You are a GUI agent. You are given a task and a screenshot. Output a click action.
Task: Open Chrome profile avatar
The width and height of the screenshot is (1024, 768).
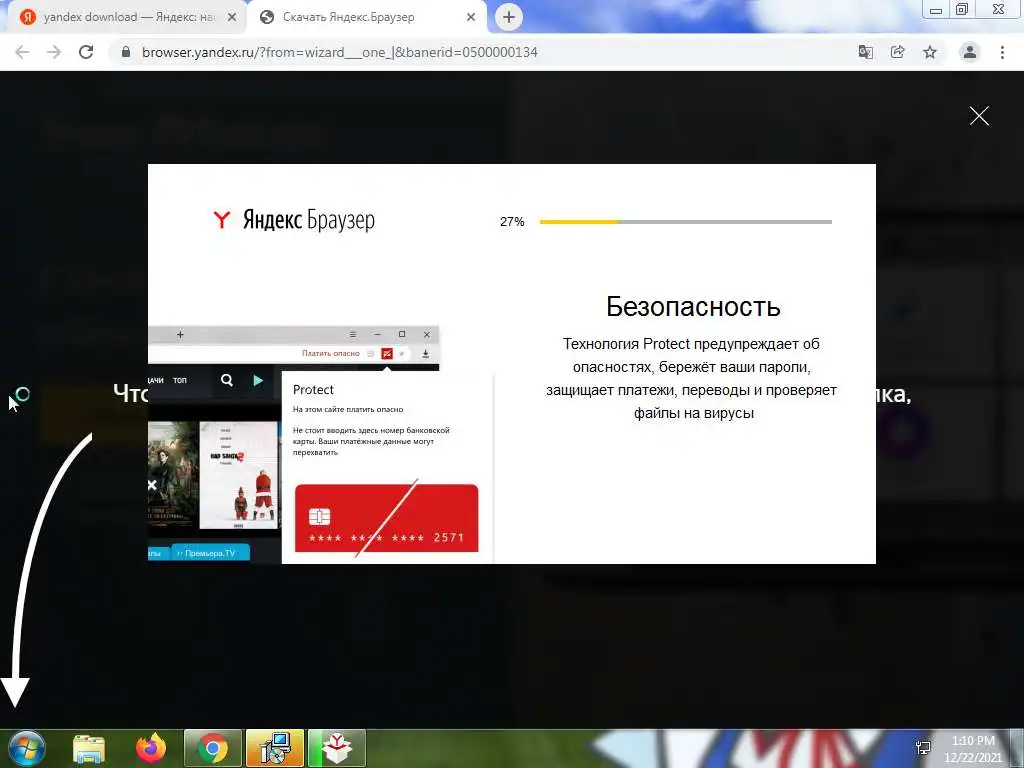click(x=970, y=52)
